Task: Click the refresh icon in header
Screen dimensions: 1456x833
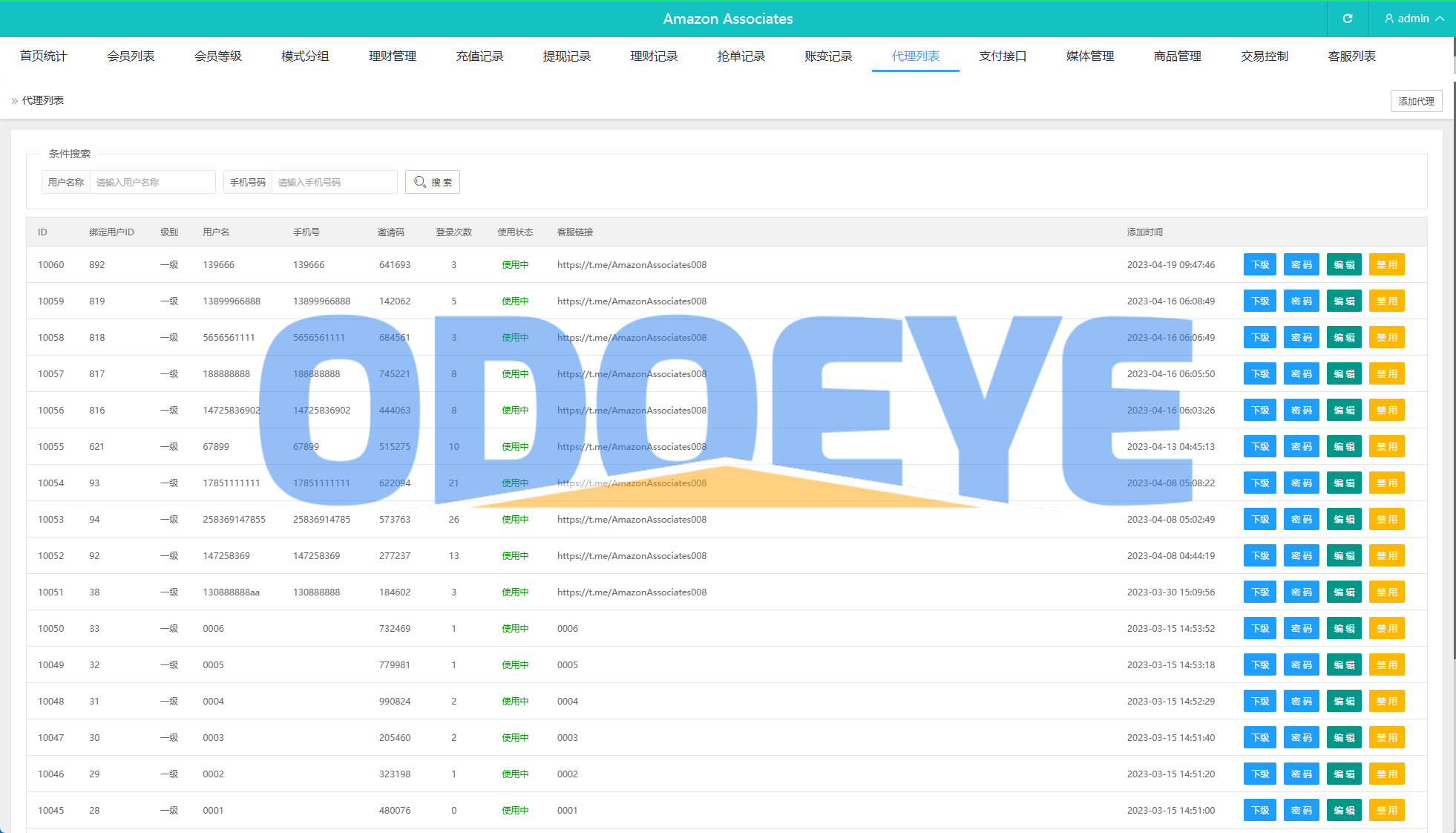Action: coord(1348,19)
